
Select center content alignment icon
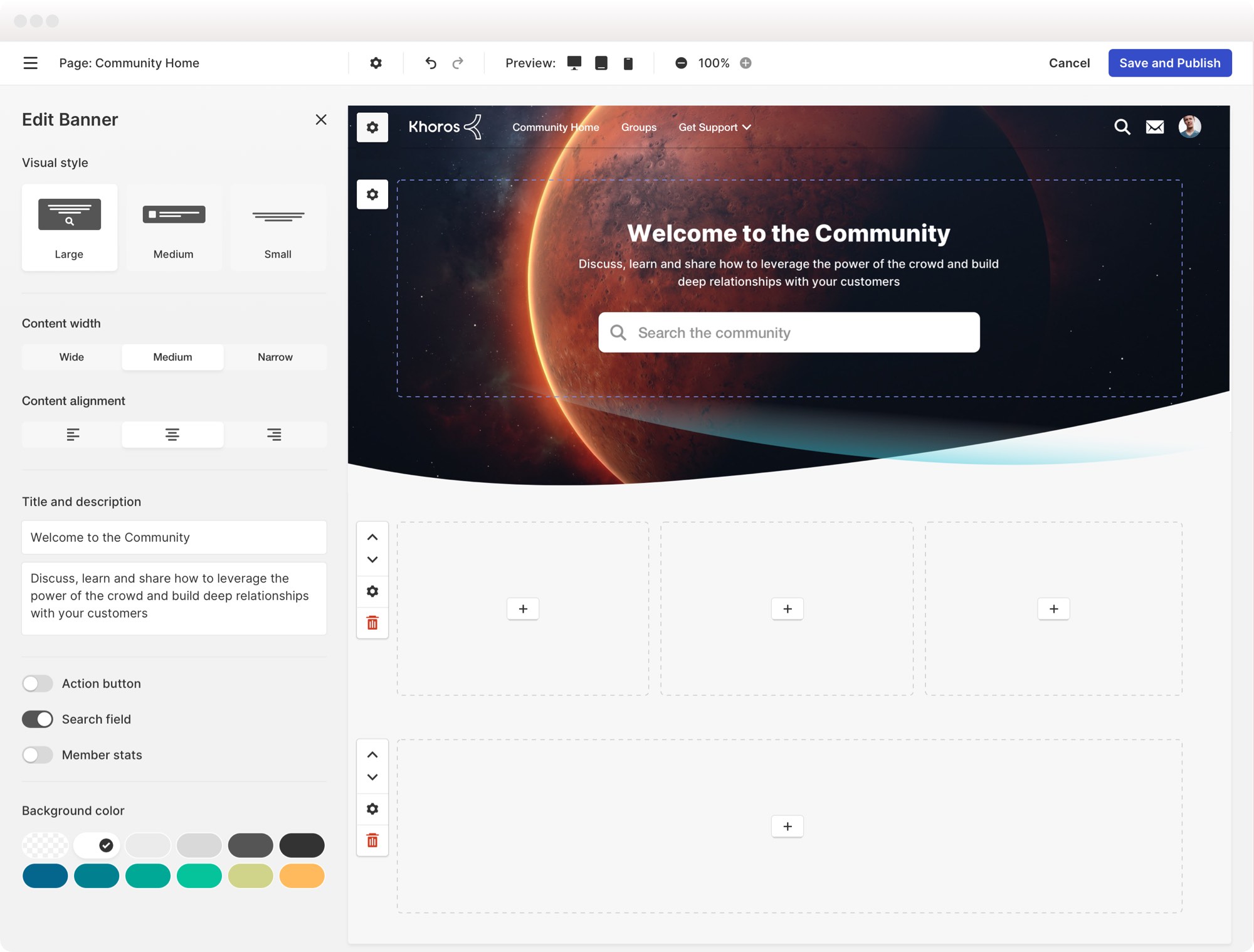point(172,434)
